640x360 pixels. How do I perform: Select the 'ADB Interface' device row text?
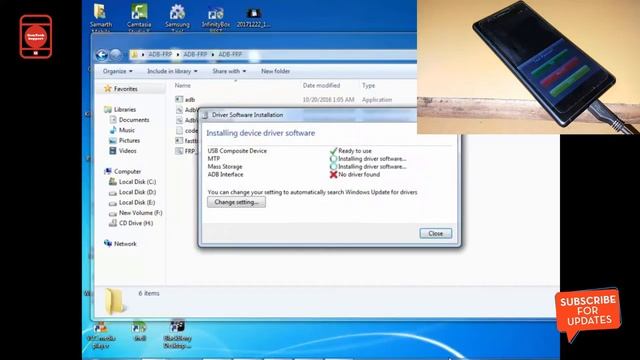(225, 174)
